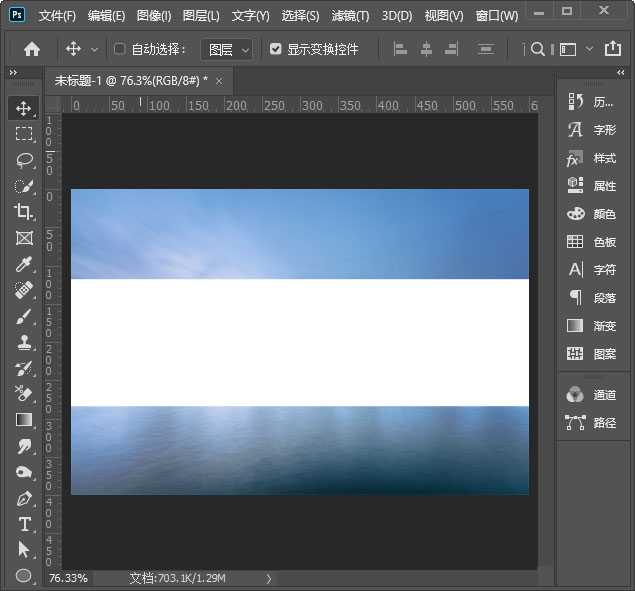Open the 通道 panel
The image size is (635, 591).
pos(592,395)
